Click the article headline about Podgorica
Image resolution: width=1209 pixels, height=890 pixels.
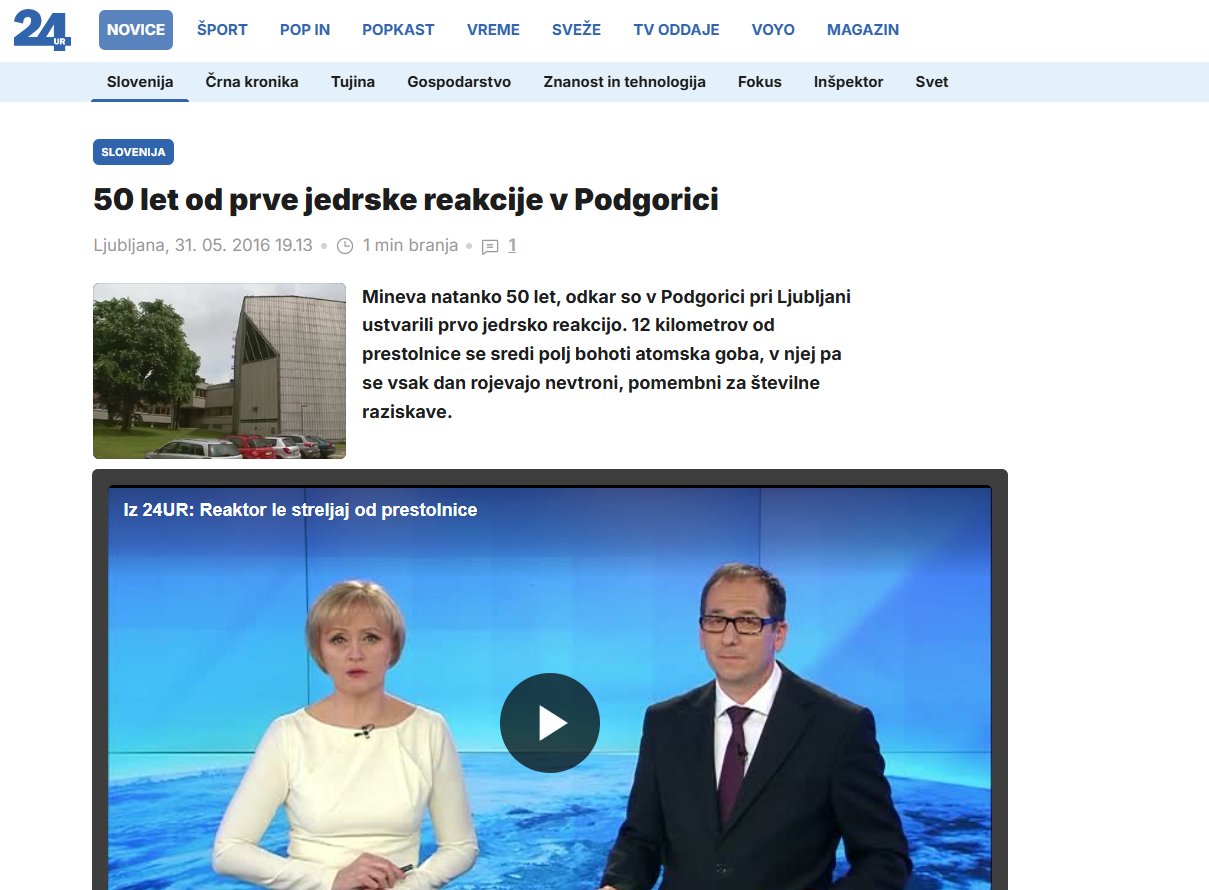pyautogui.click(x=406, y=200)
